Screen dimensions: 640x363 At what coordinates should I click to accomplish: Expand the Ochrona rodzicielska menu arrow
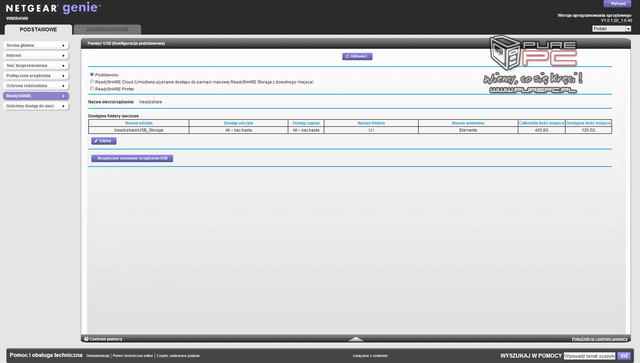[63, 86]
